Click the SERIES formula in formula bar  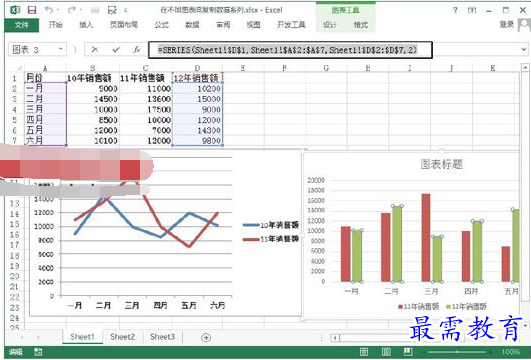[x=288, y=50]
